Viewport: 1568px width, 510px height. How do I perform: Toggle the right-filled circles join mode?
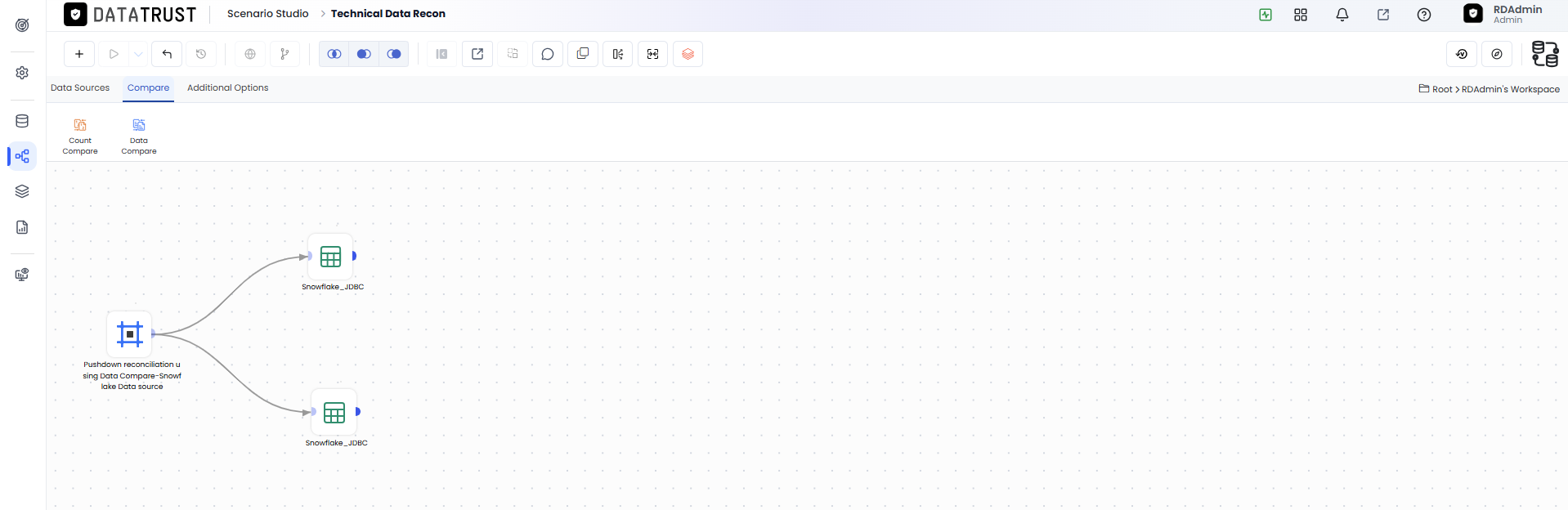point(394,54)
